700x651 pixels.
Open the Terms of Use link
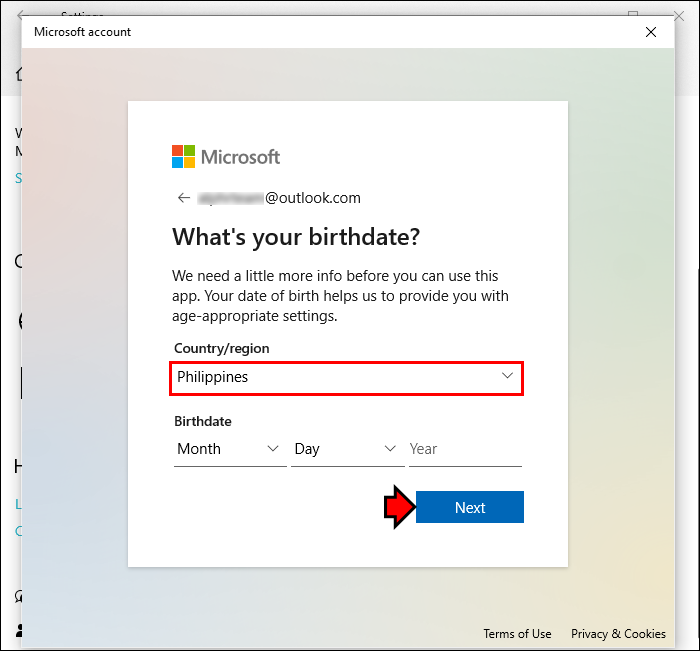coord(517,634)
